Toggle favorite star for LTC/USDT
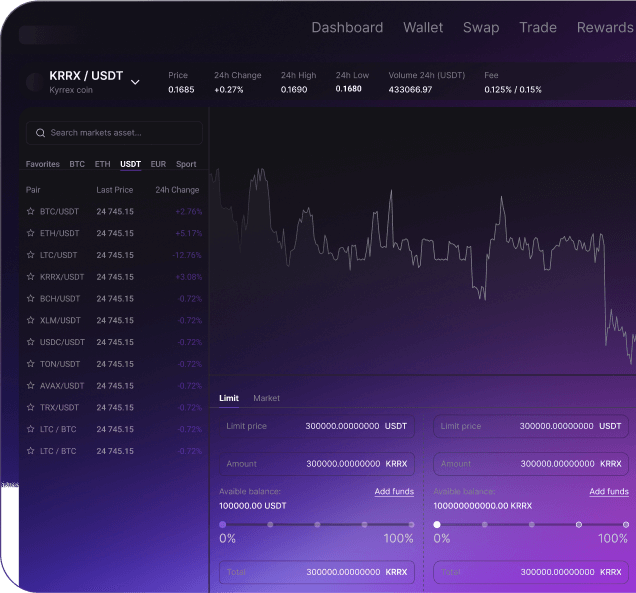 [31, 255]
